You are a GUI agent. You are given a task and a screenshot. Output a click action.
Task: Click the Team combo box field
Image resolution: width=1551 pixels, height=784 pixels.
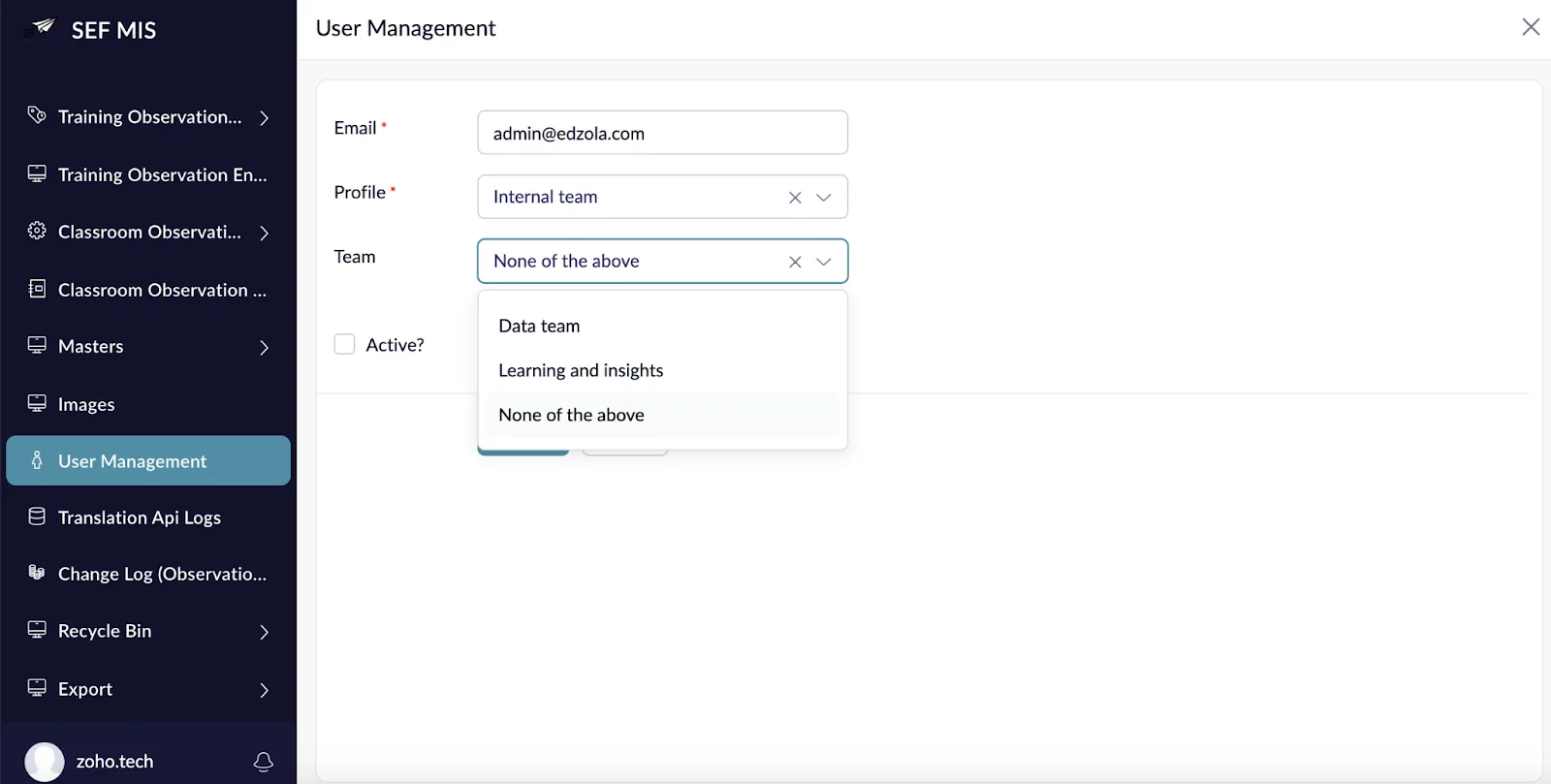point(663,261)
